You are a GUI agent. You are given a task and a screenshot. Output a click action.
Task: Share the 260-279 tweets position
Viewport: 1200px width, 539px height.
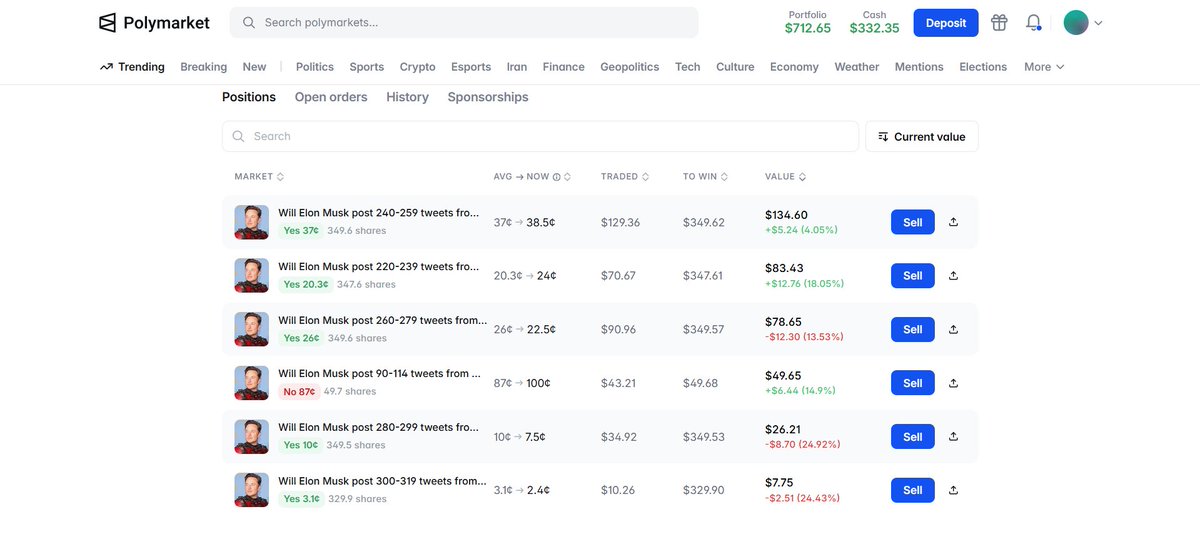click(953, 329)
